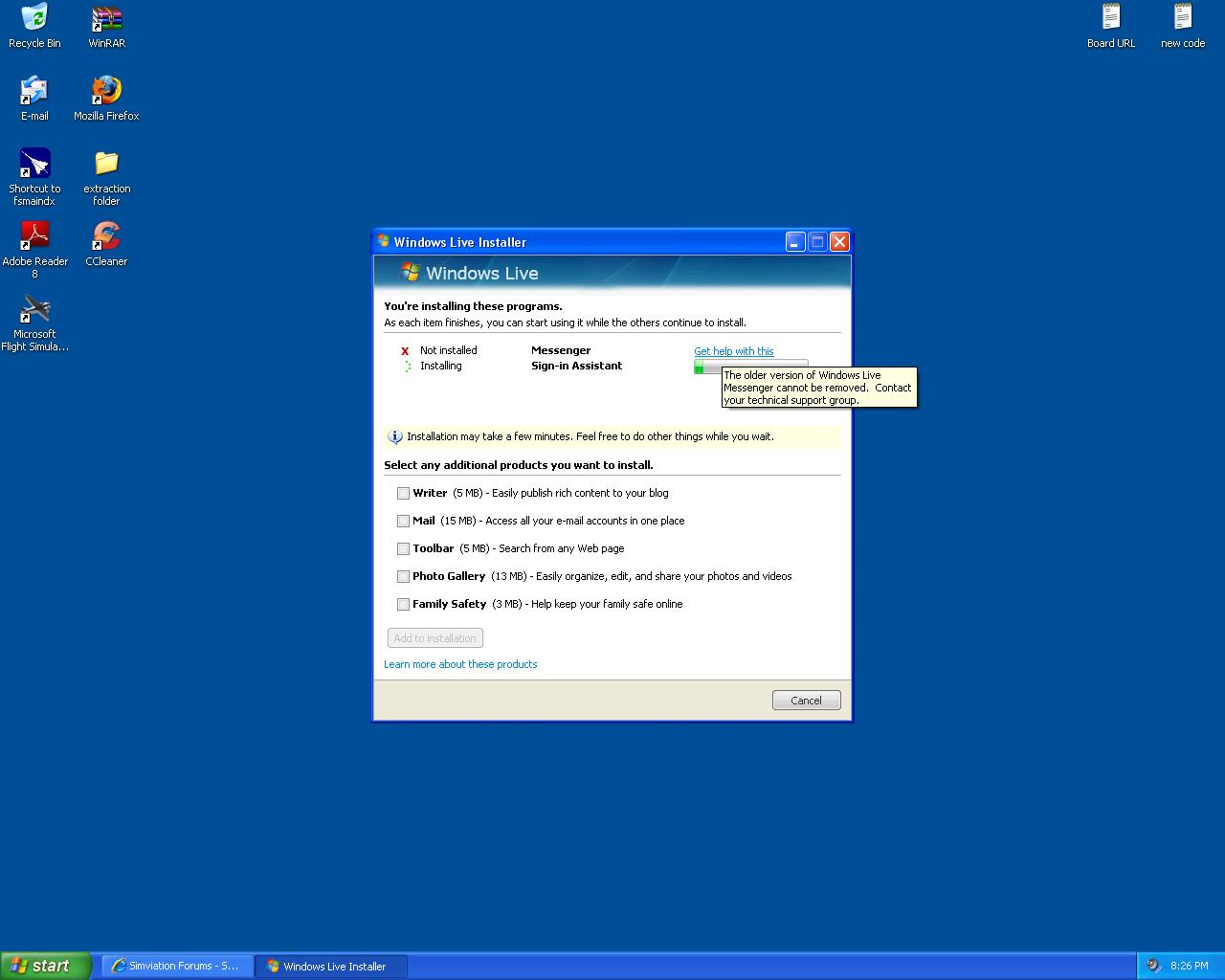Screen dimensions: 1225x980
Task: Open the Board URL text file
Action: (x=1110, y=18)
